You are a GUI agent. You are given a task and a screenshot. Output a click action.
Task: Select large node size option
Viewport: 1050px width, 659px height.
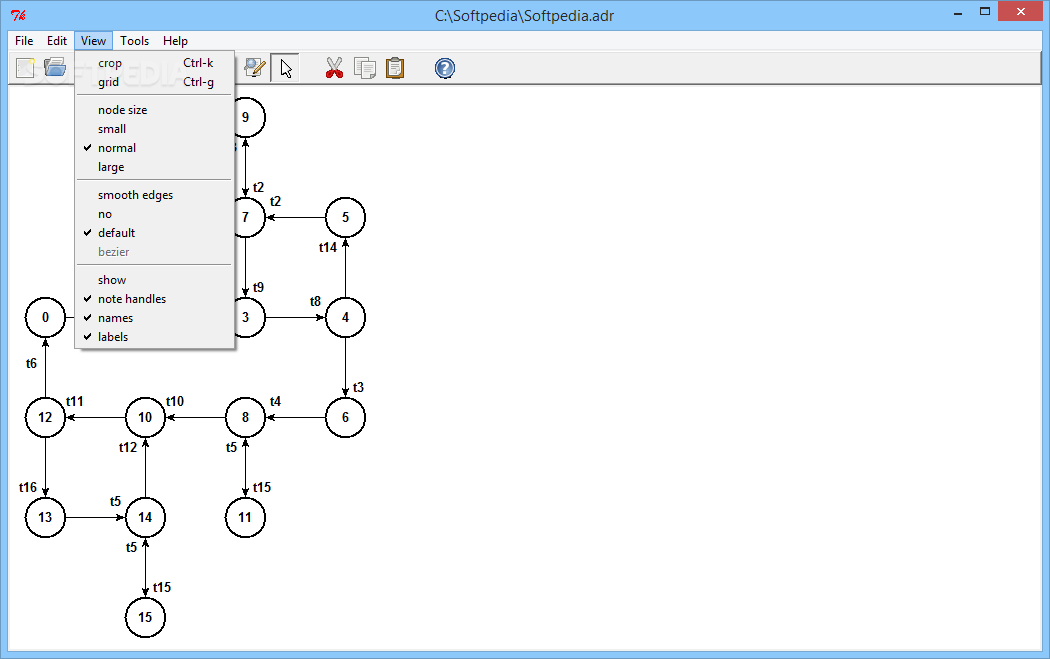[155, 167]
